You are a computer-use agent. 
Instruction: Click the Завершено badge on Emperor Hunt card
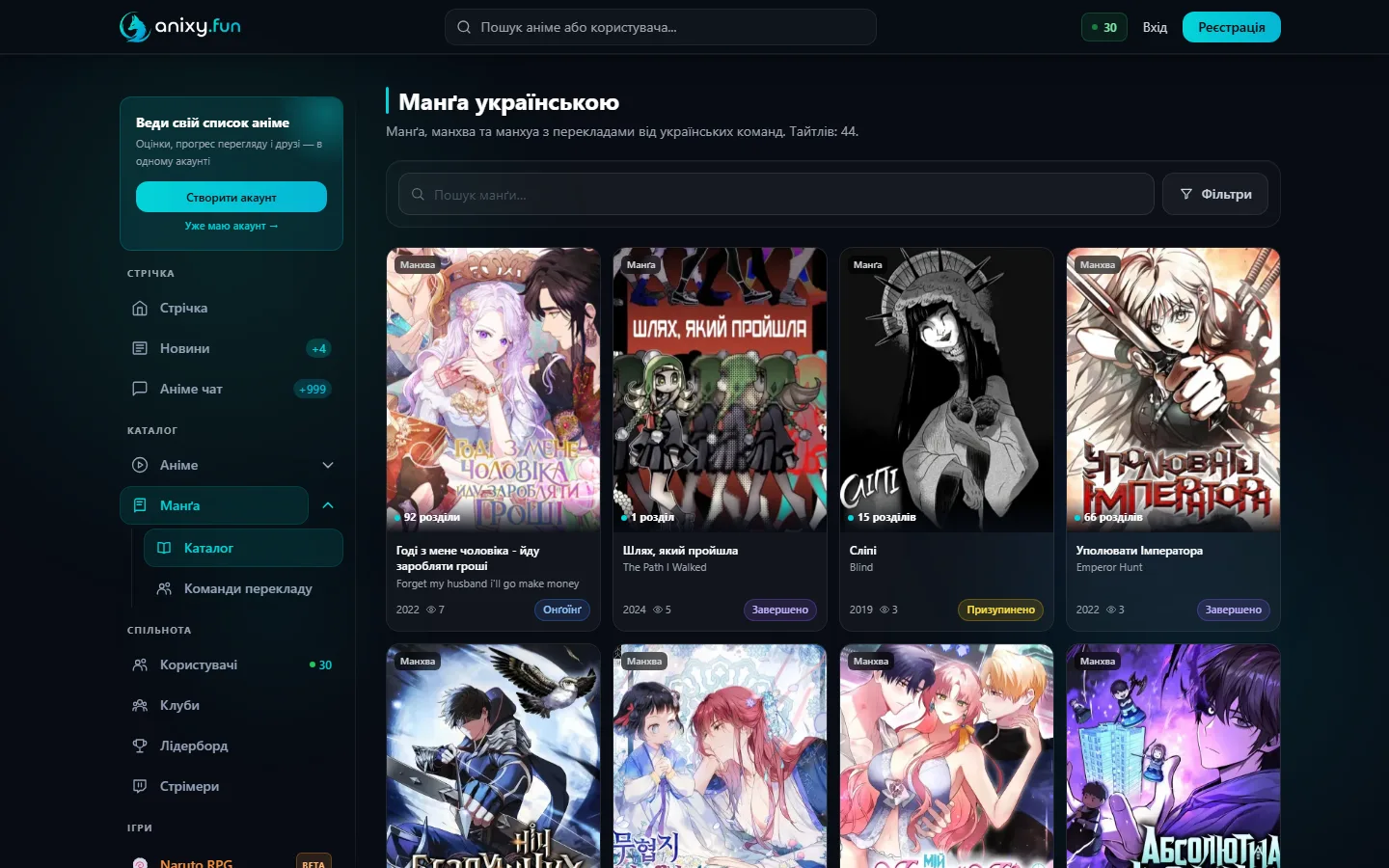[x=1234, y=610]
